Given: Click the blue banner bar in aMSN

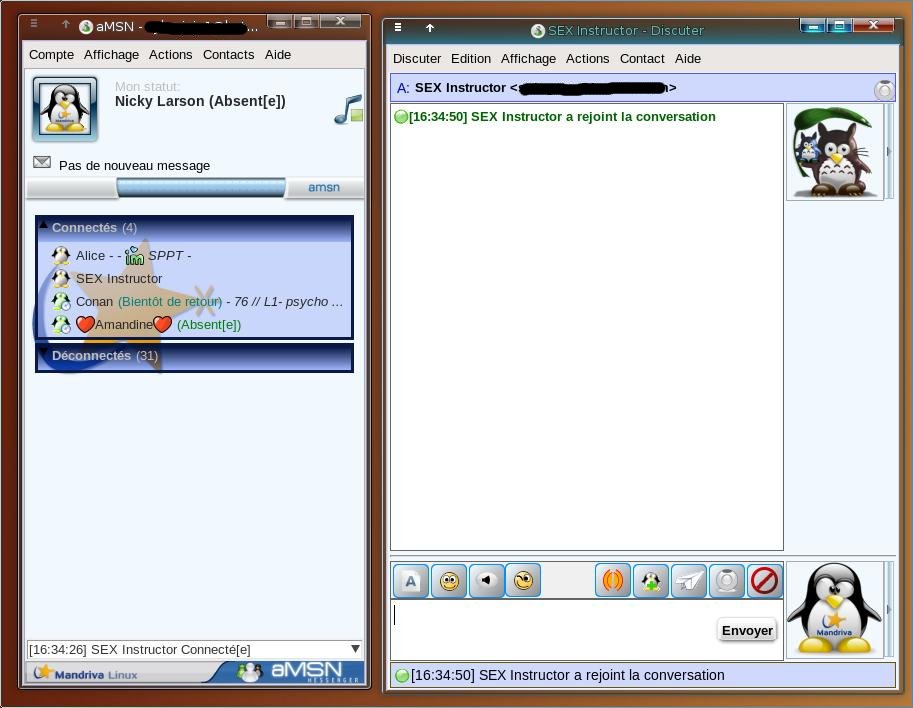Looking at the screenshot, I should point(201,187).
